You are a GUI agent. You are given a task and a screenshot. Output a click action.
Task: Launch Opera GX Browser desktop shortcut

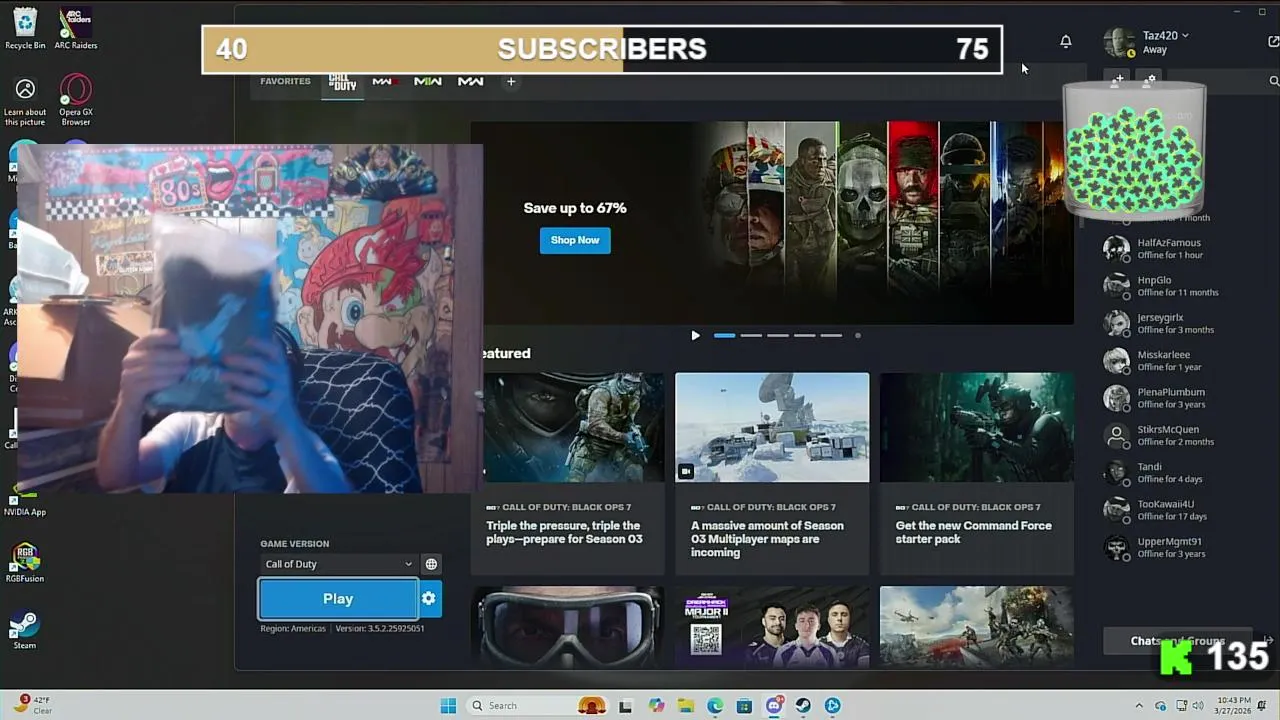point(76,101)
